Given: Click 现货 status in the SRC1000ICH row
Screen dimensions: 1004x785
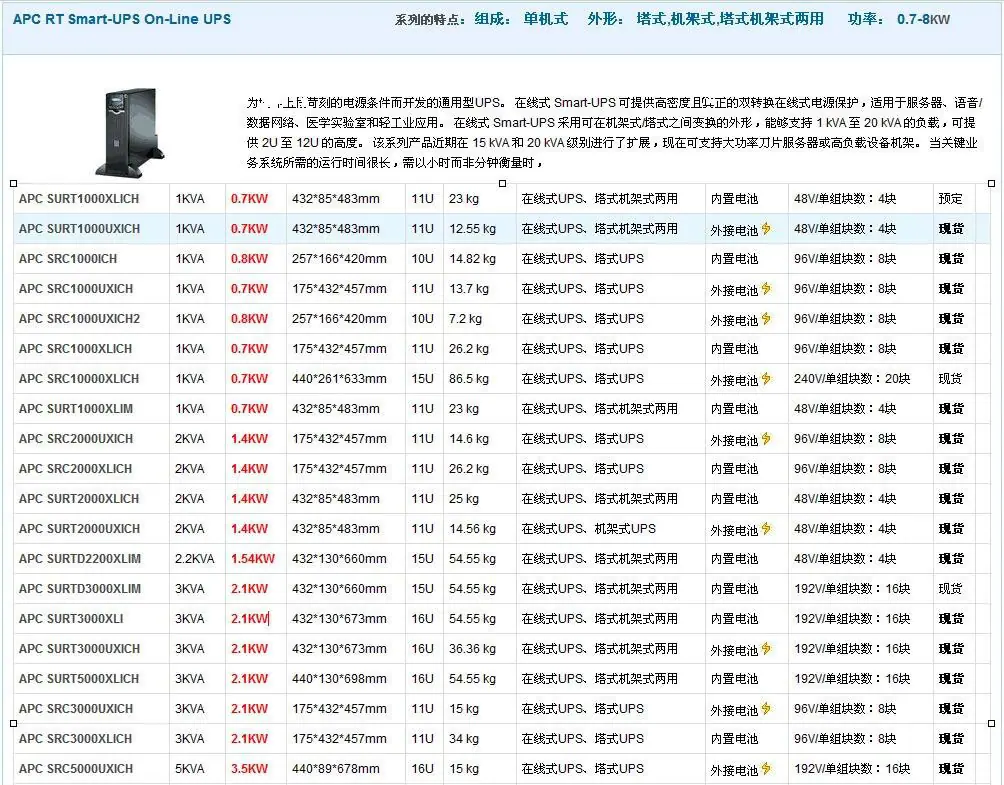Looking at the screenshot, I should click(x=951, y=259).
